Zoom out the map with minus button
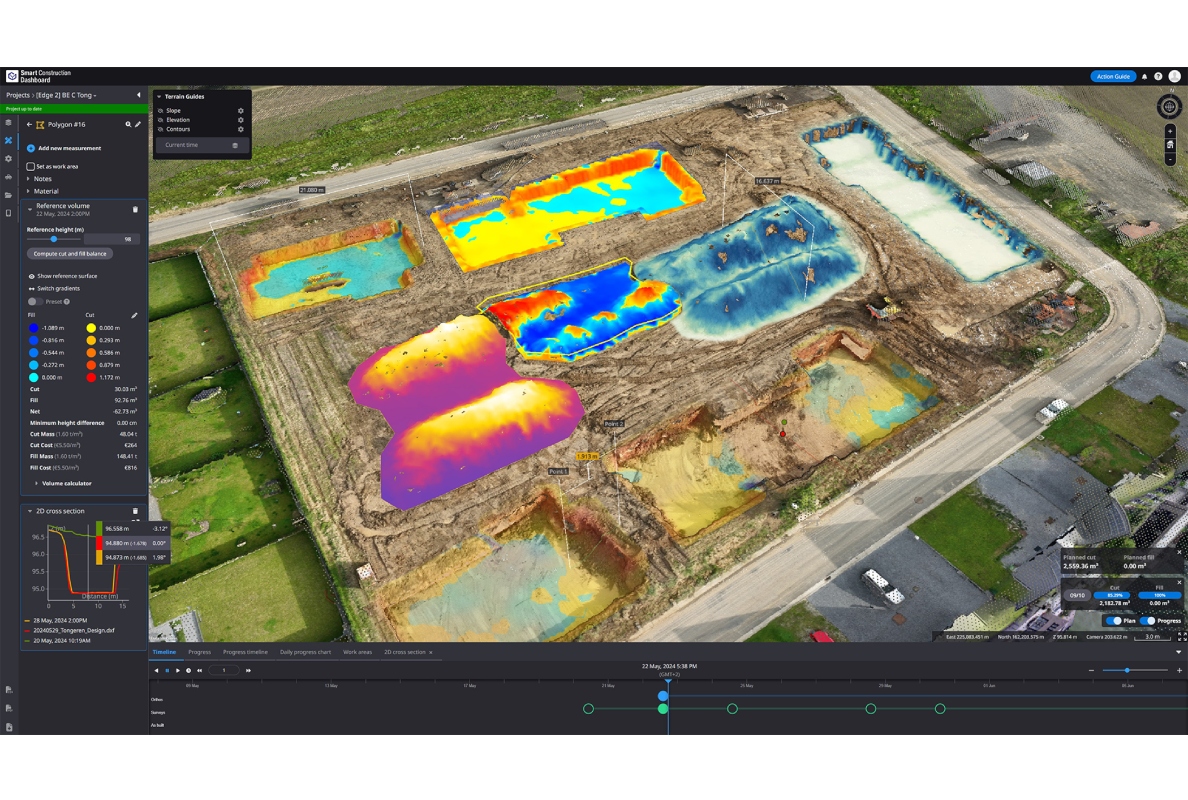 click(x=1170, y=159)
